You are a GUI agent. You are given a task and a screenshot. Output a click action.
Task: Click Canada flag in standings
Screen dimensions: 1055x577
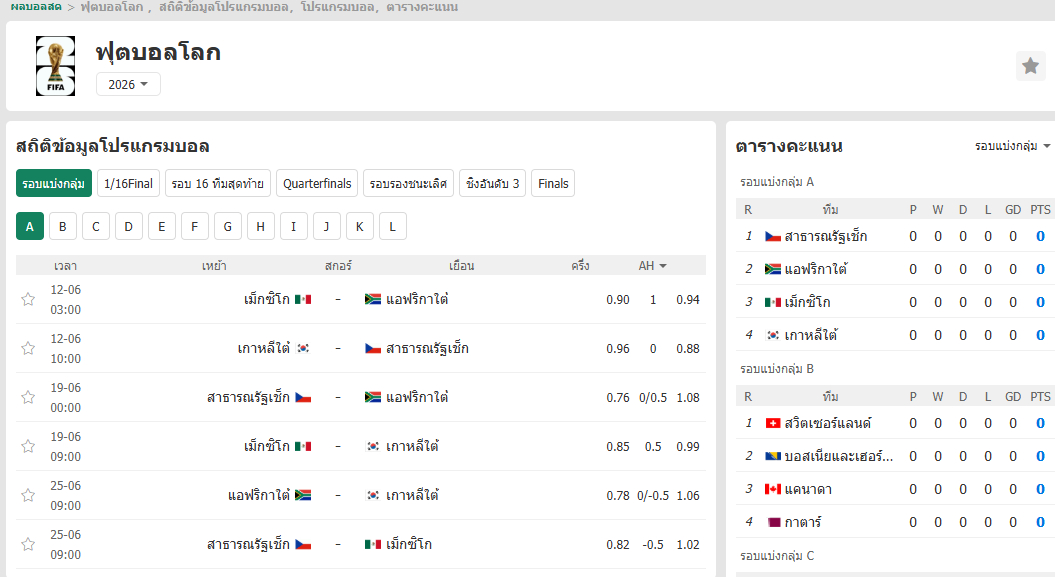[772, 489]
